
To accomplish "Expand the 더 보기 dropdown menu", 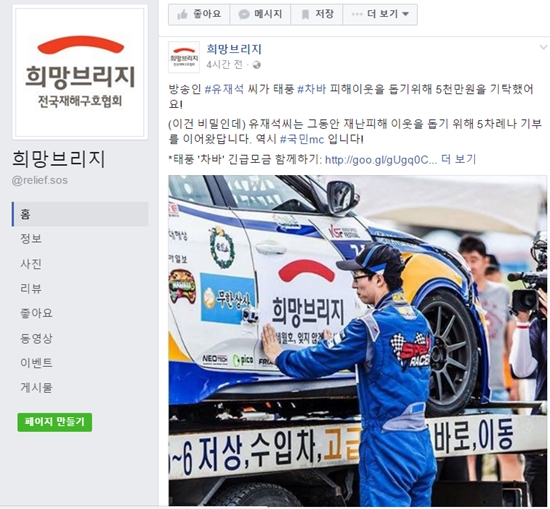I will pos(380,14).
